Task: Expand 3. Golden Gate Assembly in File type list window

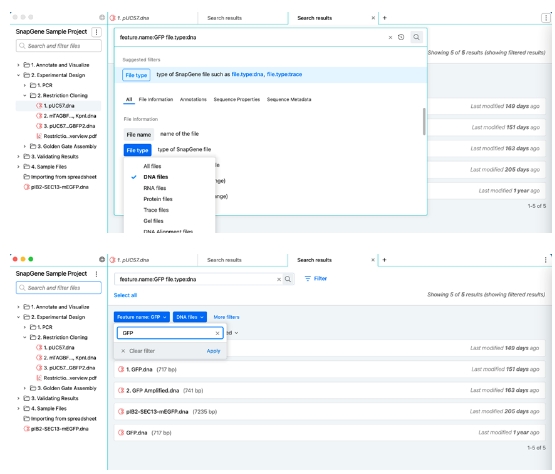Action: point(25,146)
